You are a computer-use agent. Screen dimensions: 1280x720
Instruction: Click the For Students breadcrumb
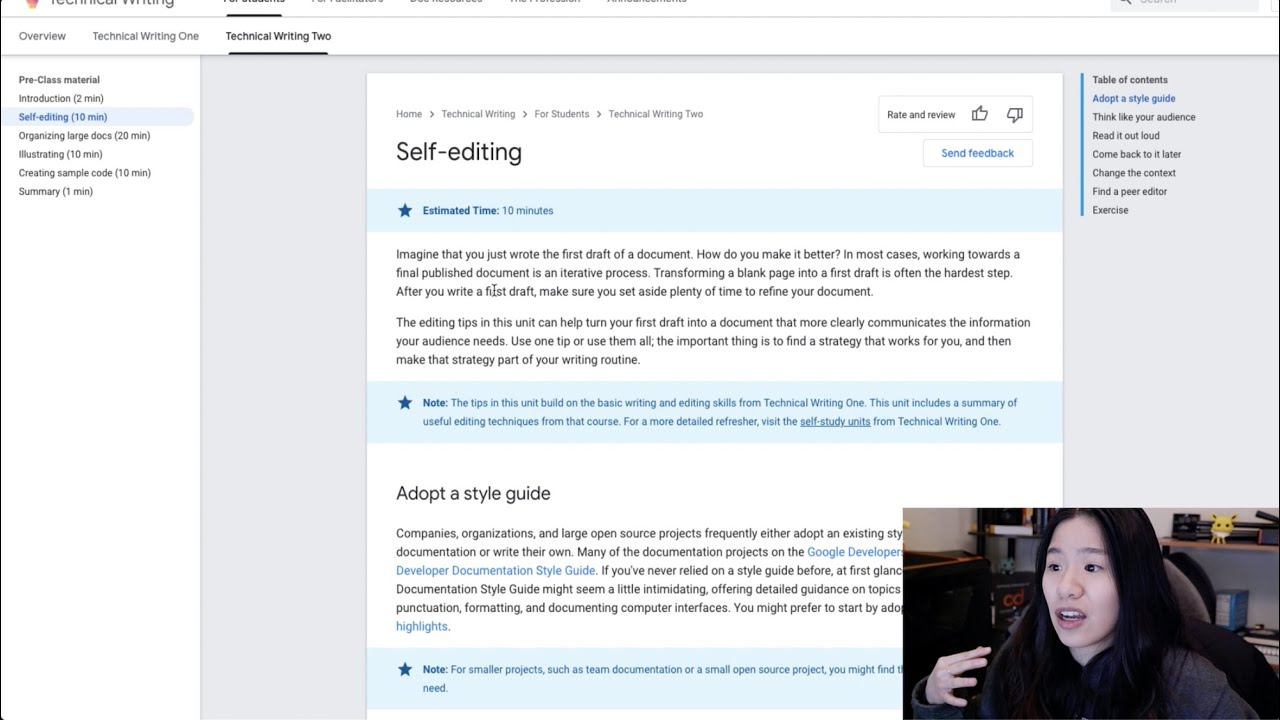pos(561,114)
